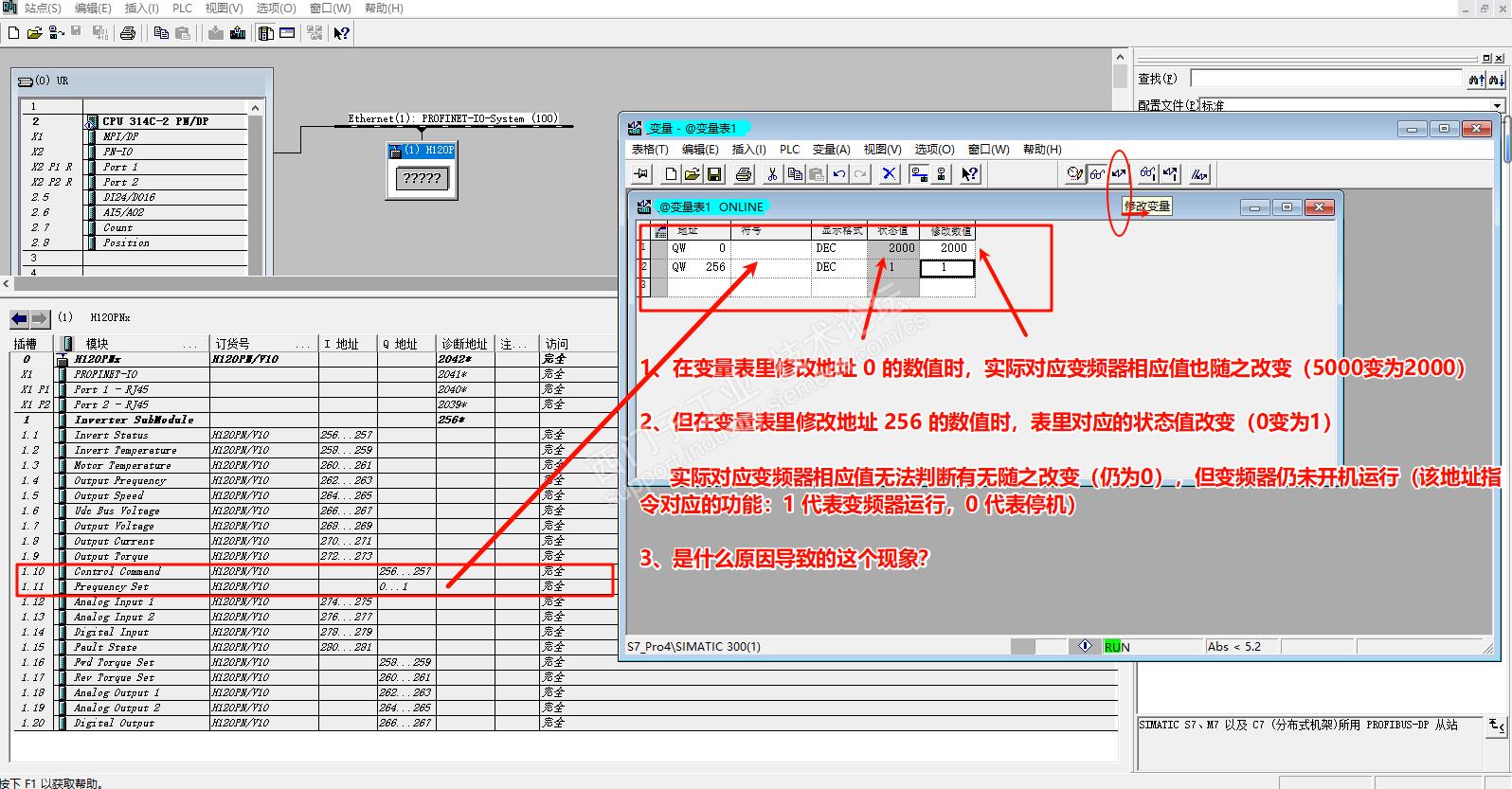The image size is (1512, 789).
Task: Click Upload from module icon in HW Config
Action: pos(238,33)
